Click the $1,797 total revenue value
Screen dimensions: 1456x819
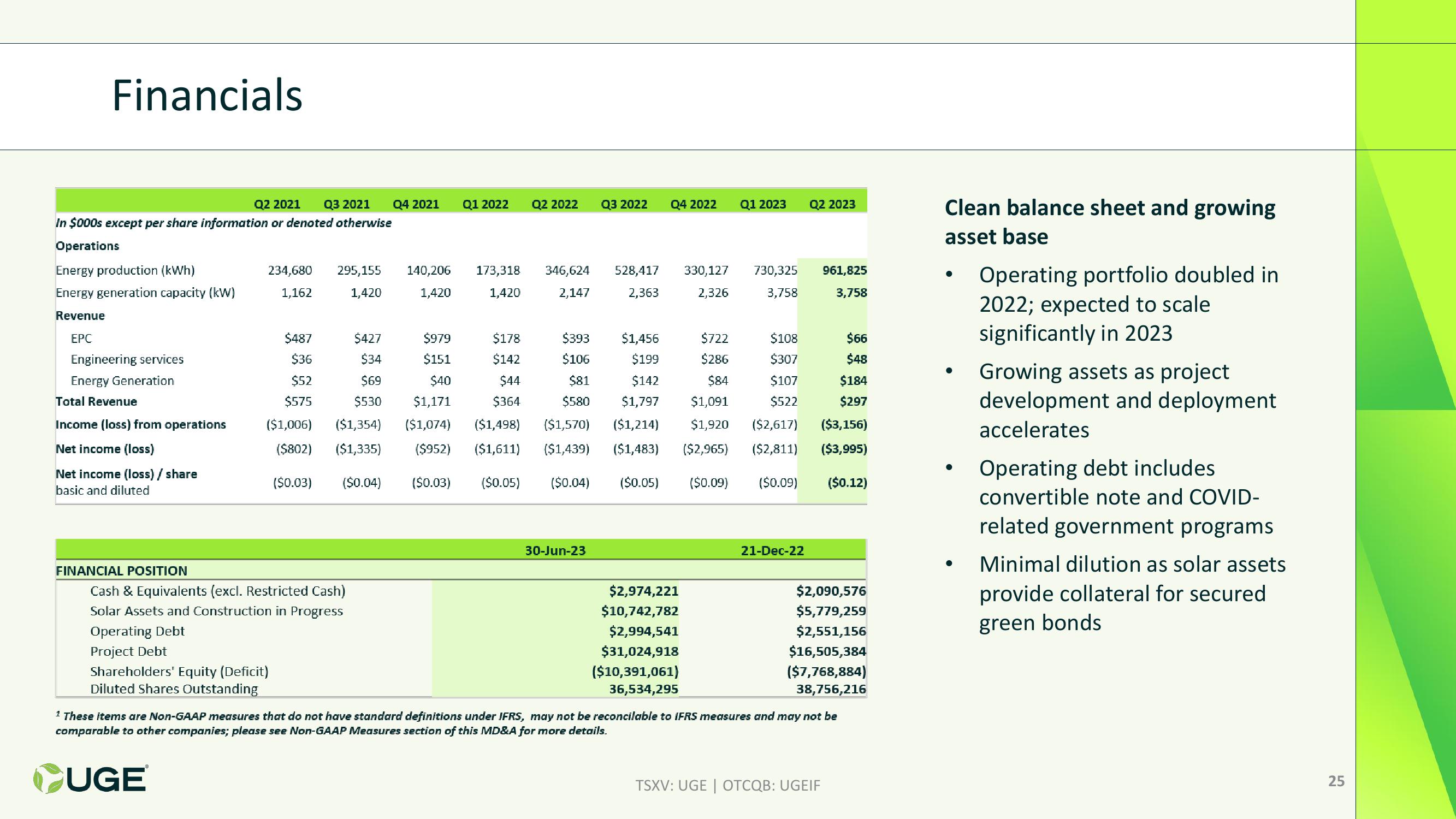click(640, 402)
